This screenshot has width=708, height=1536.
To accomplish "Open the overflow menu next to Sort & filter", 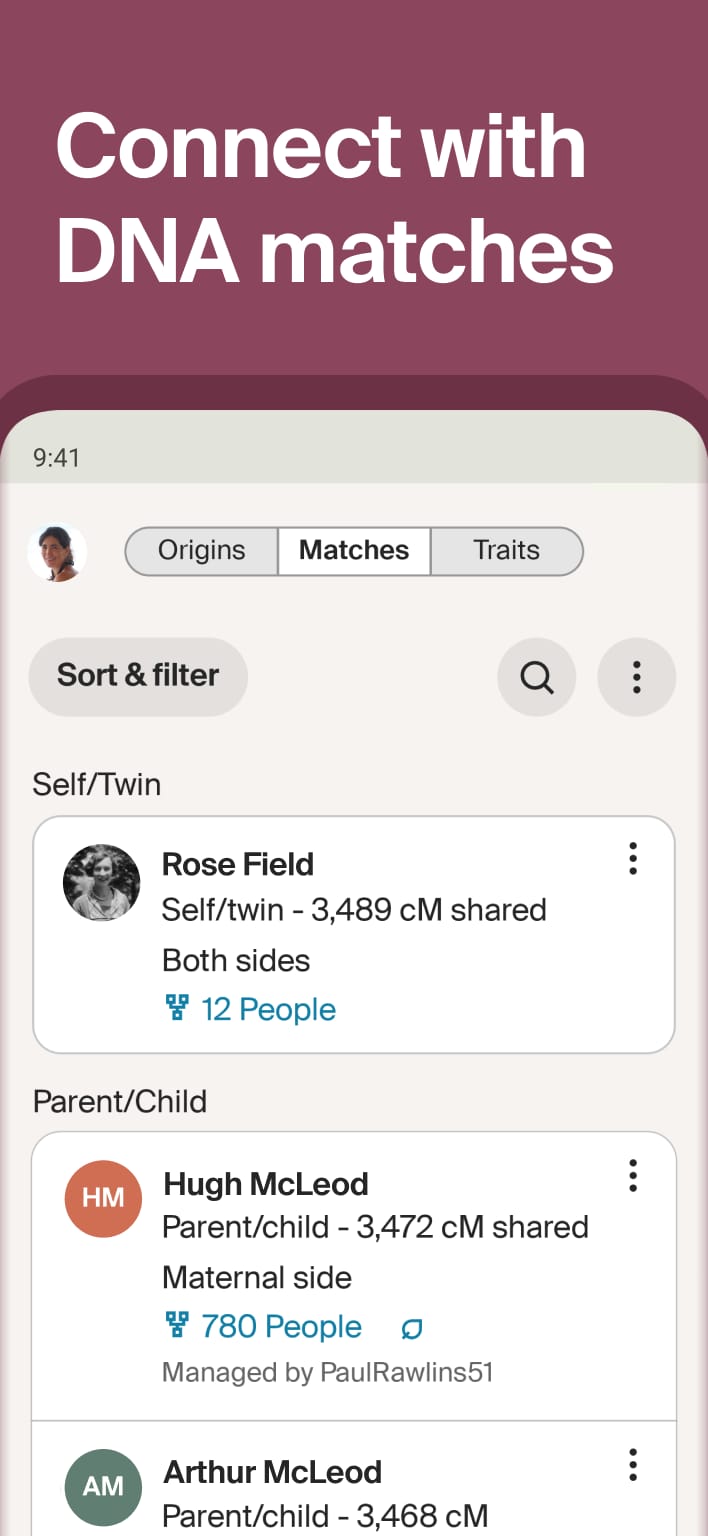I will point(637,677).
